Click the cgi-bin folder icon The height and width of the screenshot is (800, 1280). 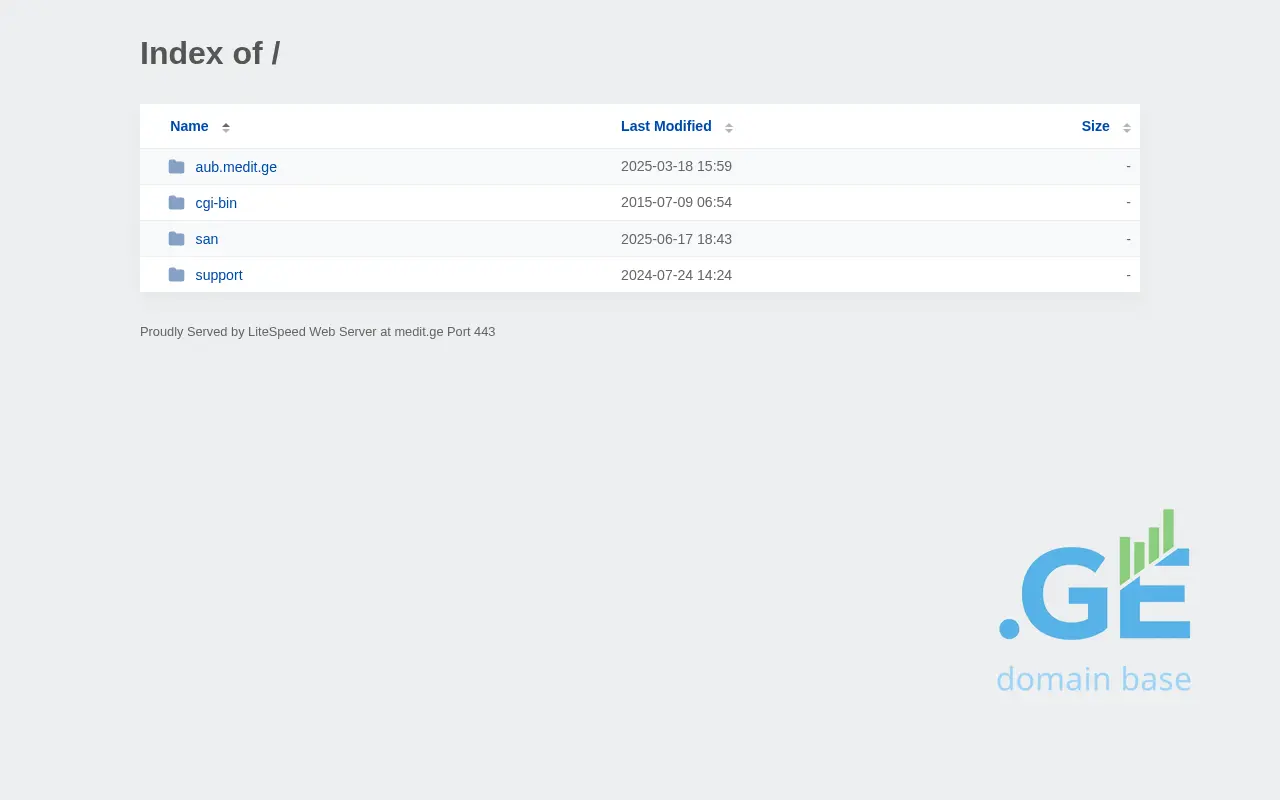coord(176,203)
